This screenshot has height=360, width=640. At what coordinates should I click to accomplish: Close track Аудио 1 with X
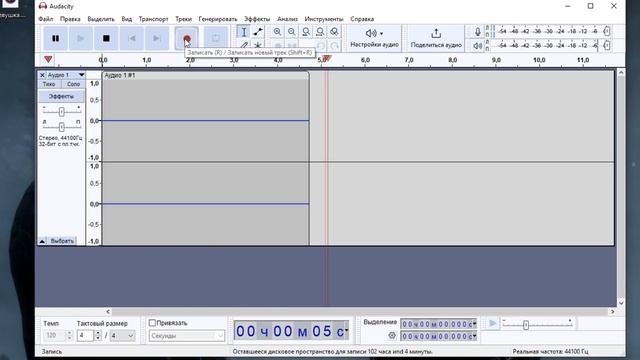click(42, 75)
